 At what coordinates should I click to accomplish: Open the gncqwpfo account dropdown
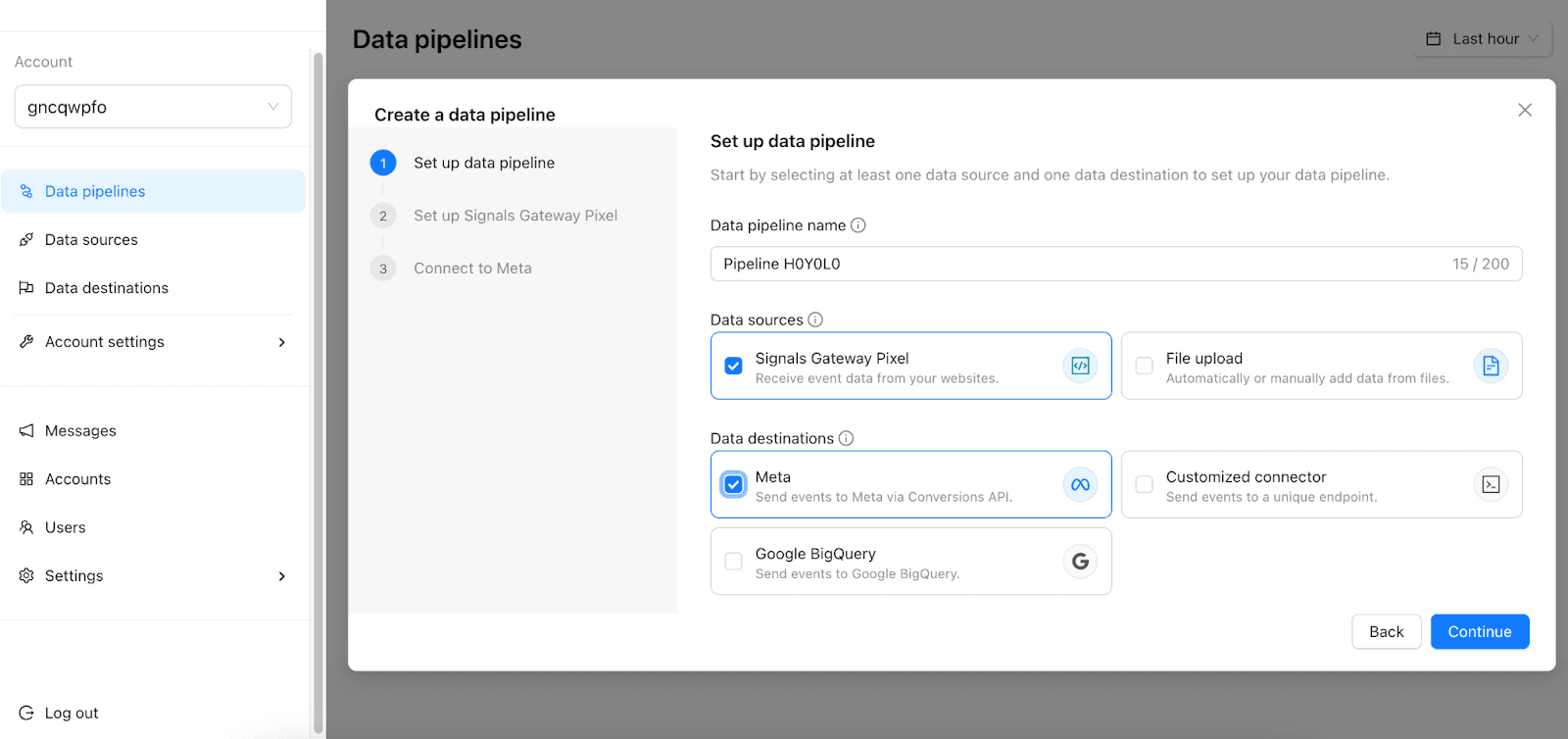click(153, 107)
